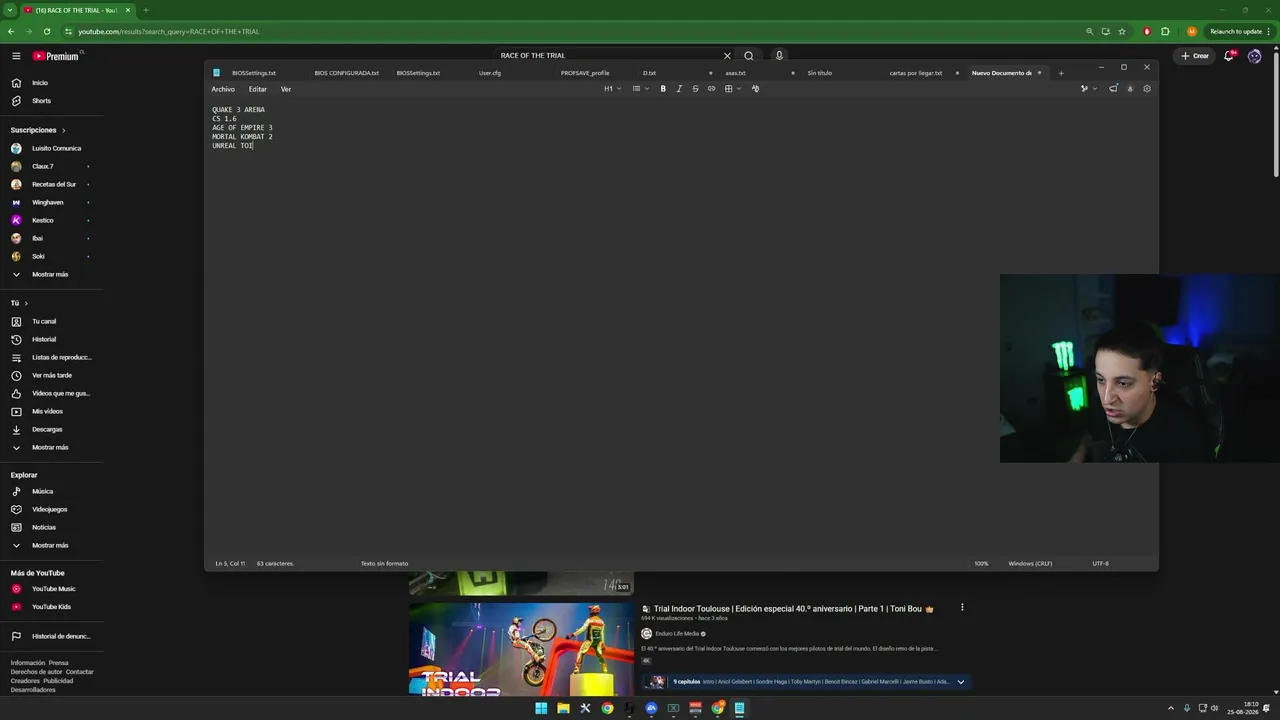Screen dimensions: 1280x720
Task: Open the Ver menu in Notepad
Action: [x=286, y=89]
